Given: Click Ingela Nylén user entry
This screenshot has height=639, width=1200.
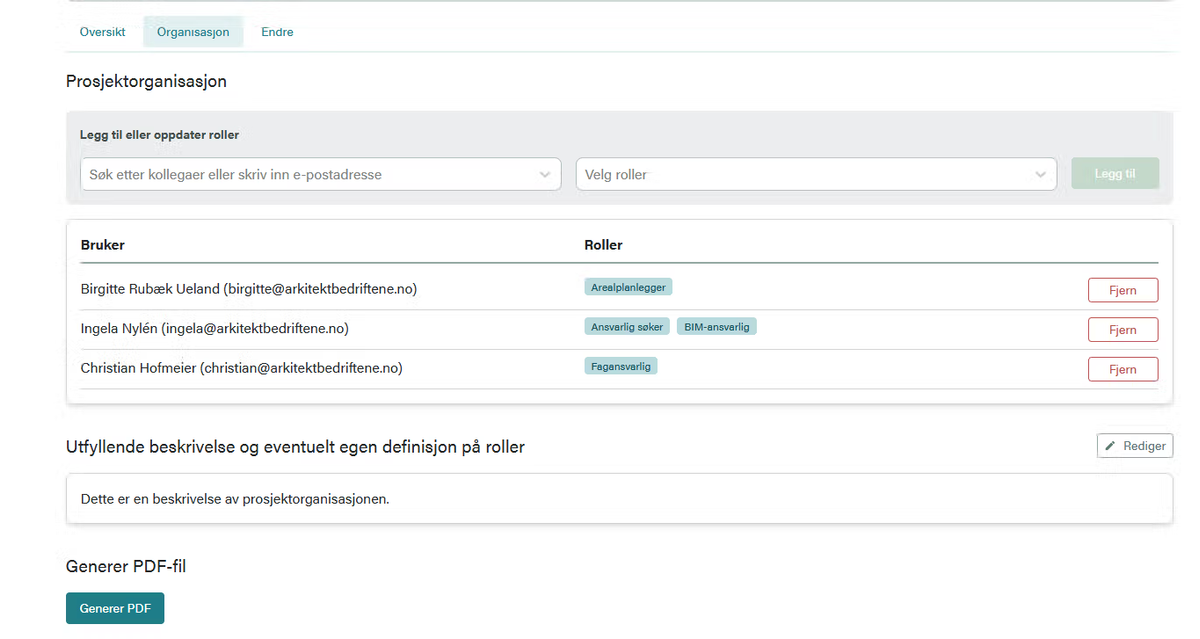Looking at the screenshot, I should click(x=215, y=328).
